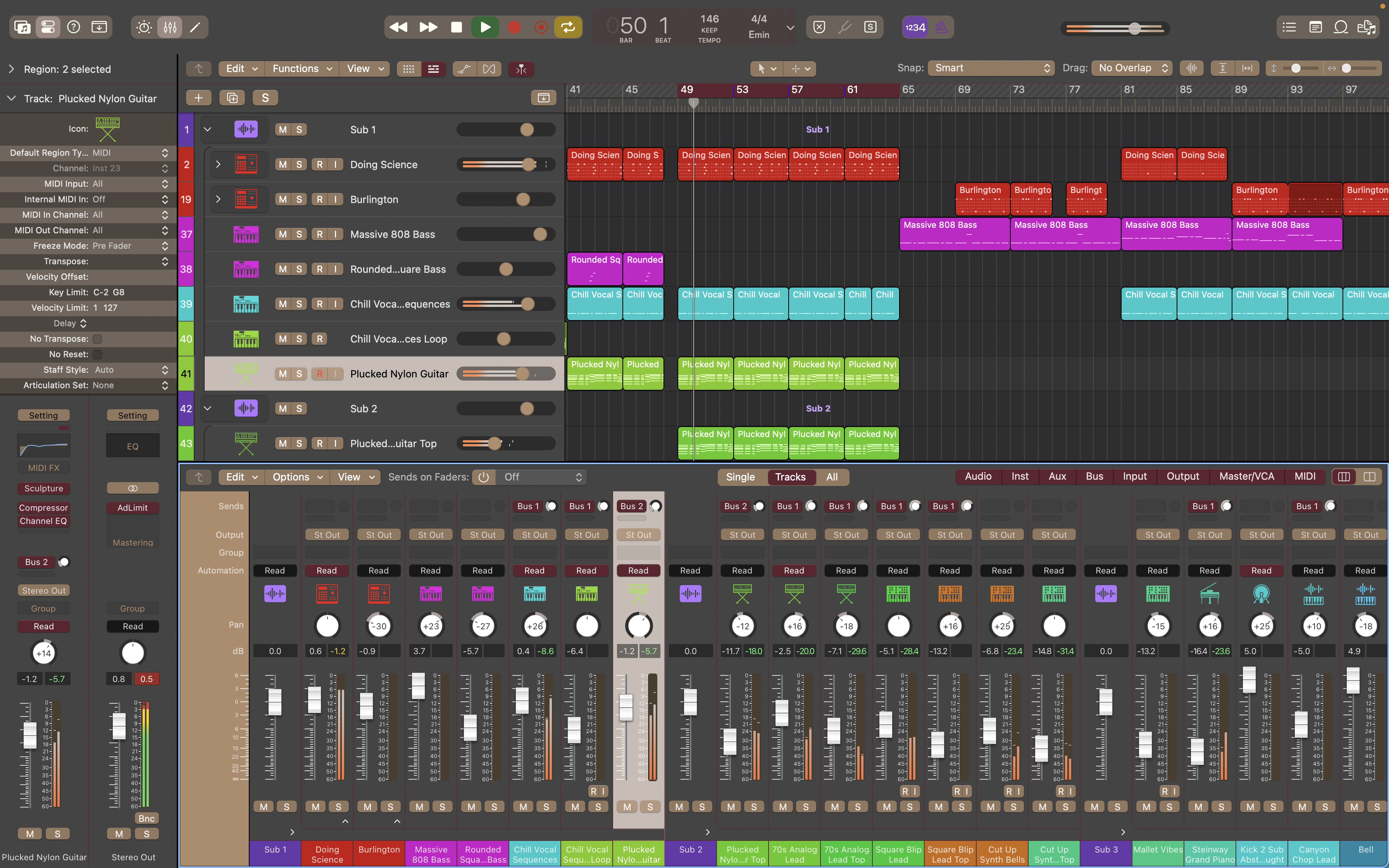Click the Fast Forward transport button
The height and width of the screenshot is (868, 1389).
click(x=428, y=27)
